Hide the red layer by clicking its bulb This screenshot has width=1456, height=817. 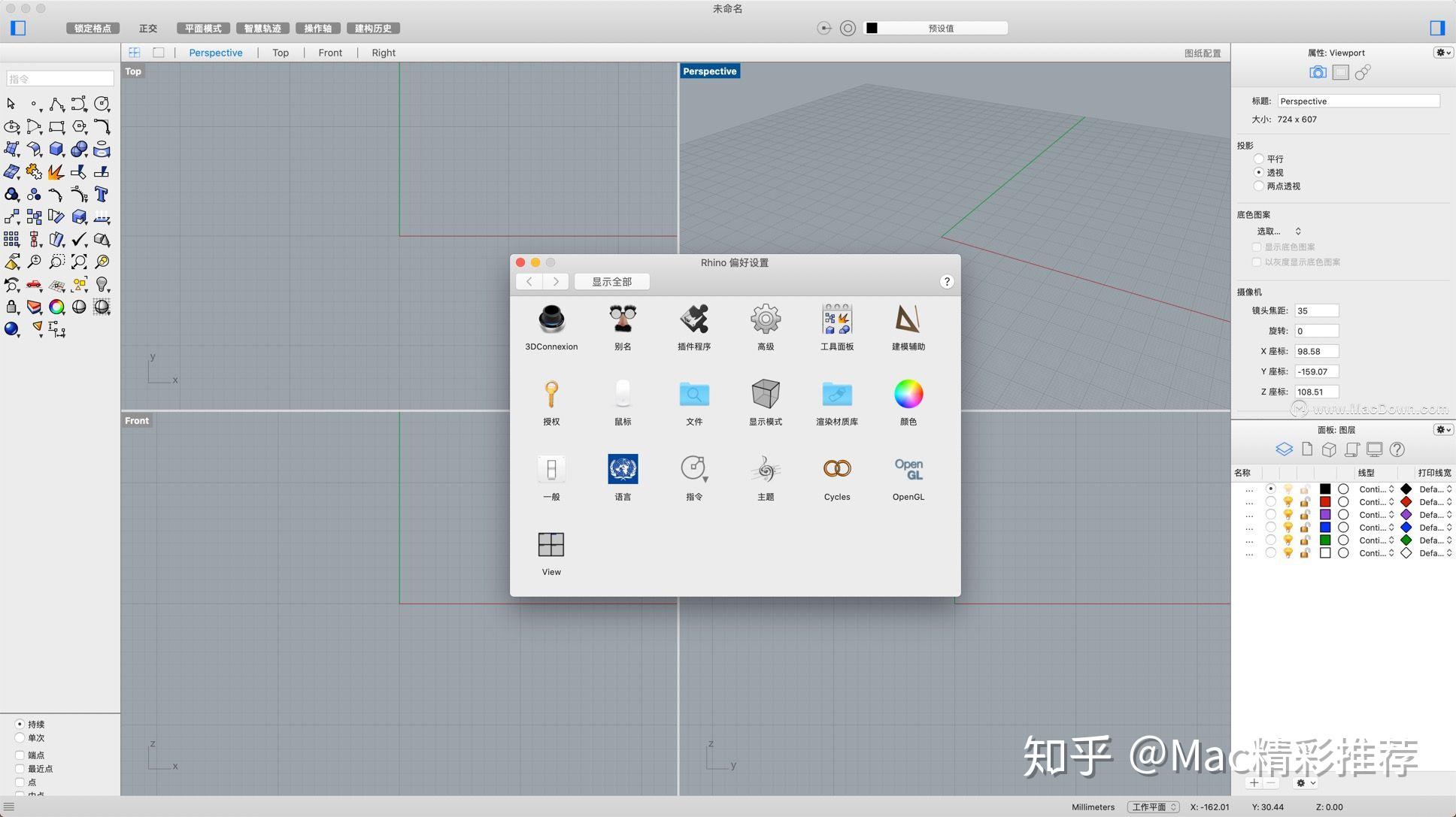1288,501
